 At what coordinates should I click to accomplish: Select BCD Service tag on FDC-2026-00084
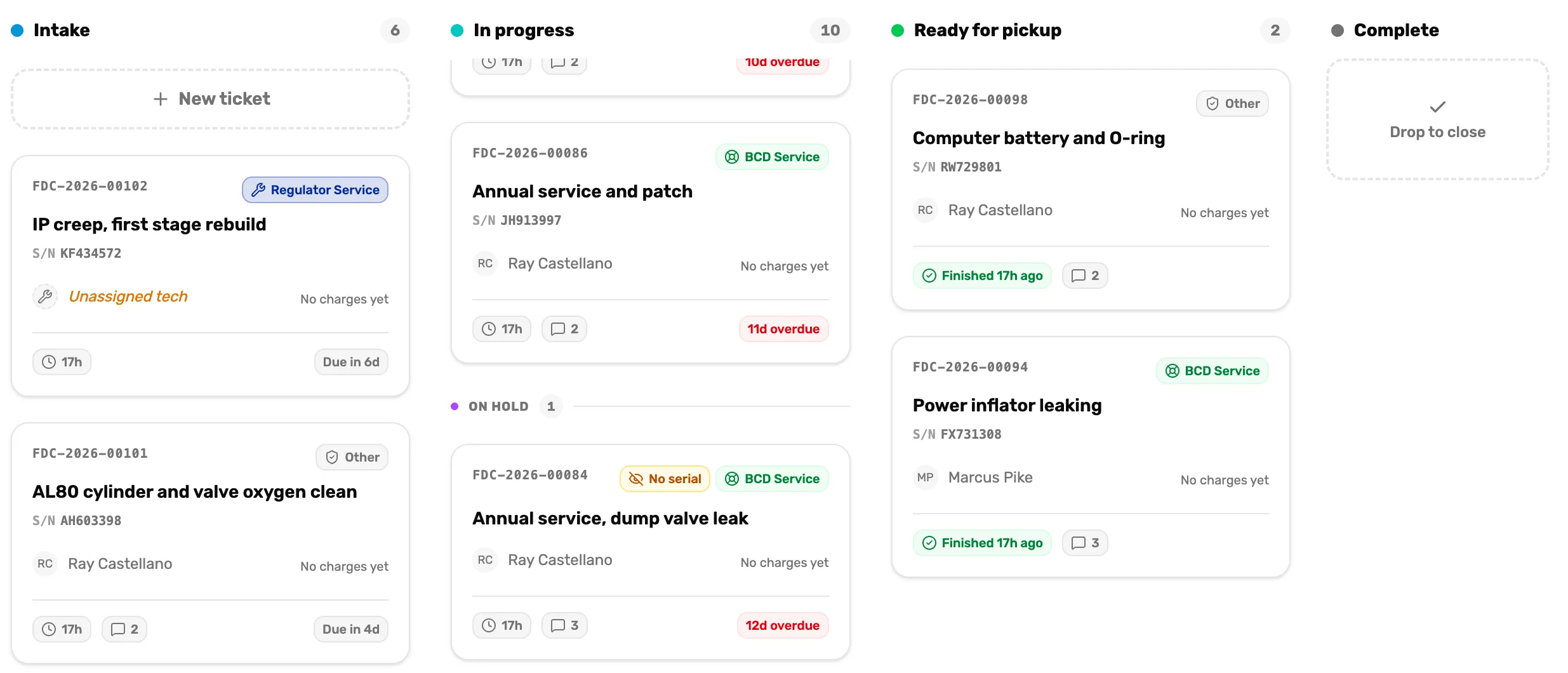(x=772, y=479)
